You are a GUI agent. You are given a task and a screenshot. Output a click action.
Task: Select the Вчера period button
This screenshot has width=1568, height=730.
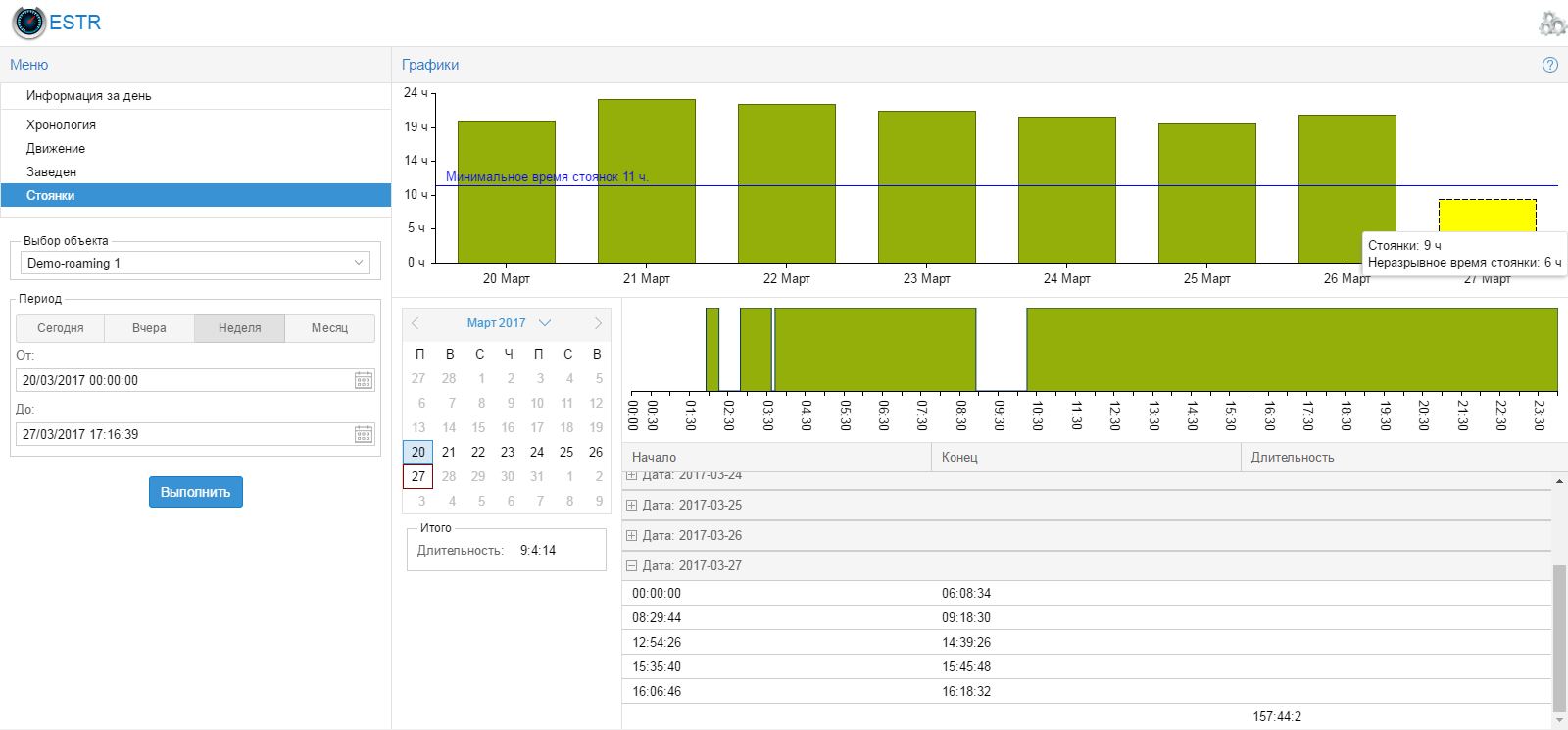[x=149, y=328]
